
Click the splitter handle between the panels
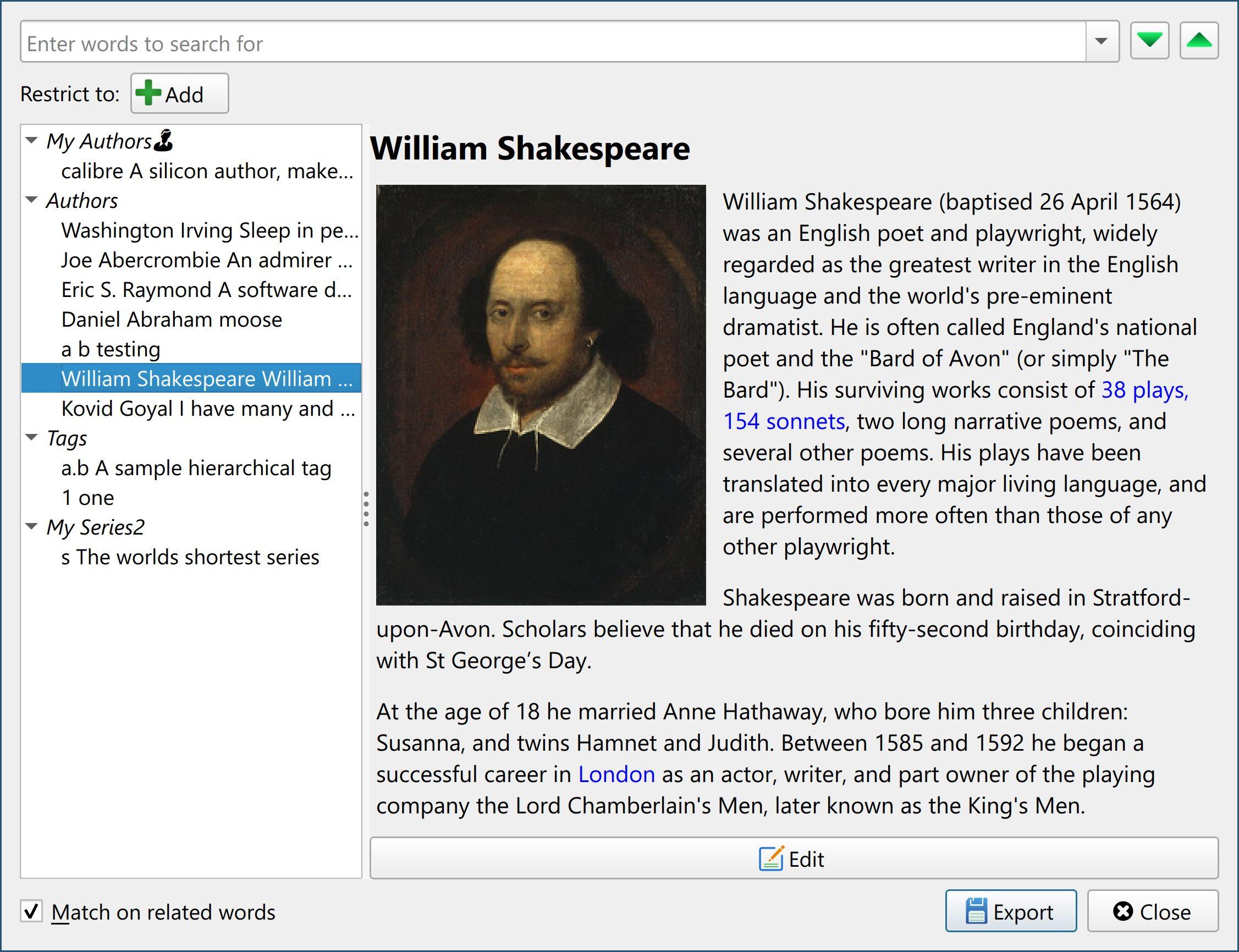[x=366, y=509]
